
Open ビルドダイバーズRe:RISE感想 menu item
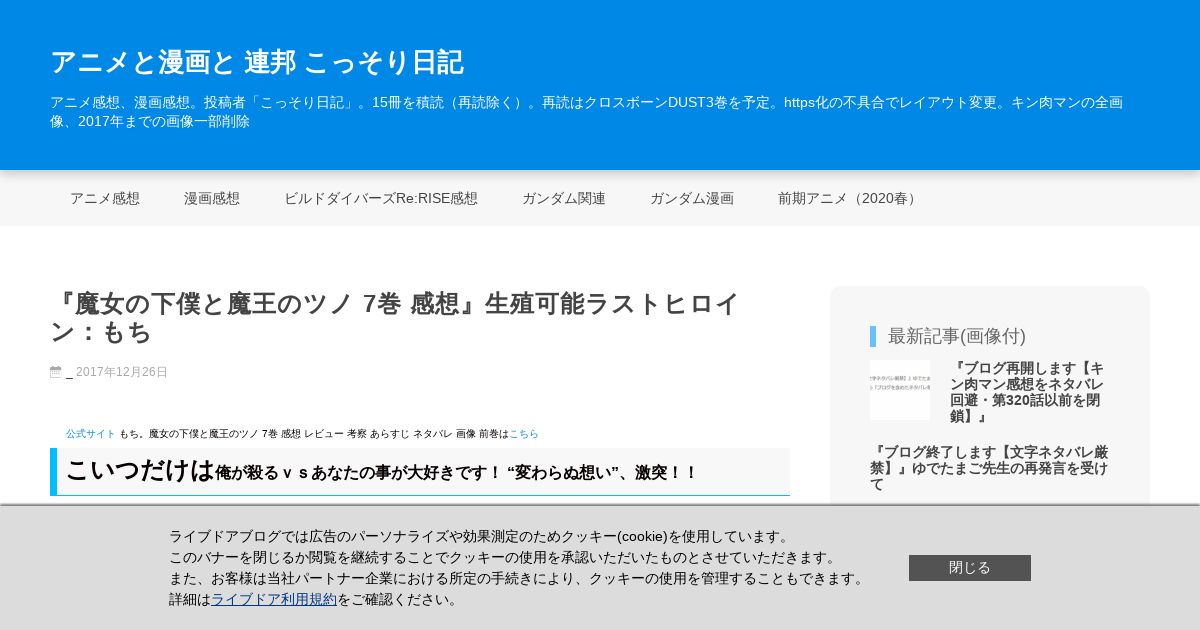click(x=381, y=198)
